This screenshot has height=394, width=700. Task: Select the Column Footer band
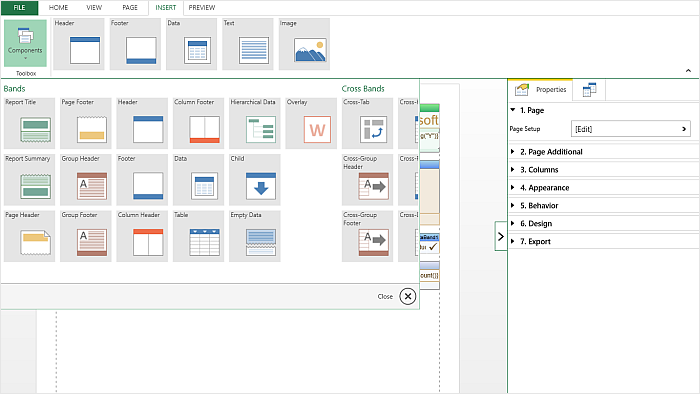pos(198,123)
